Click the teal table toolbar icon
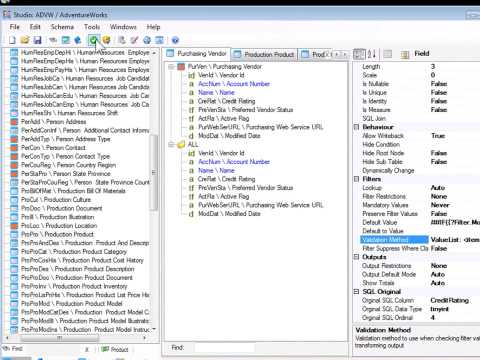This screenshot has height=360, width=480. click(x=66, y=40)
